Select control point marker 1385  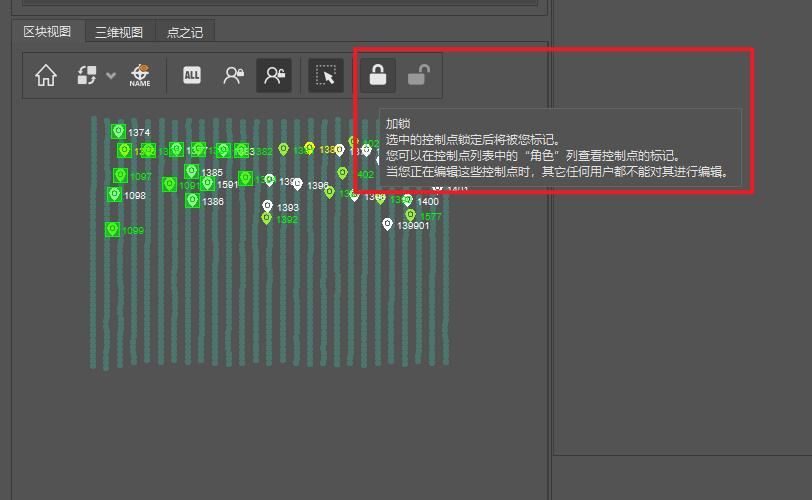tap(192, 171)
